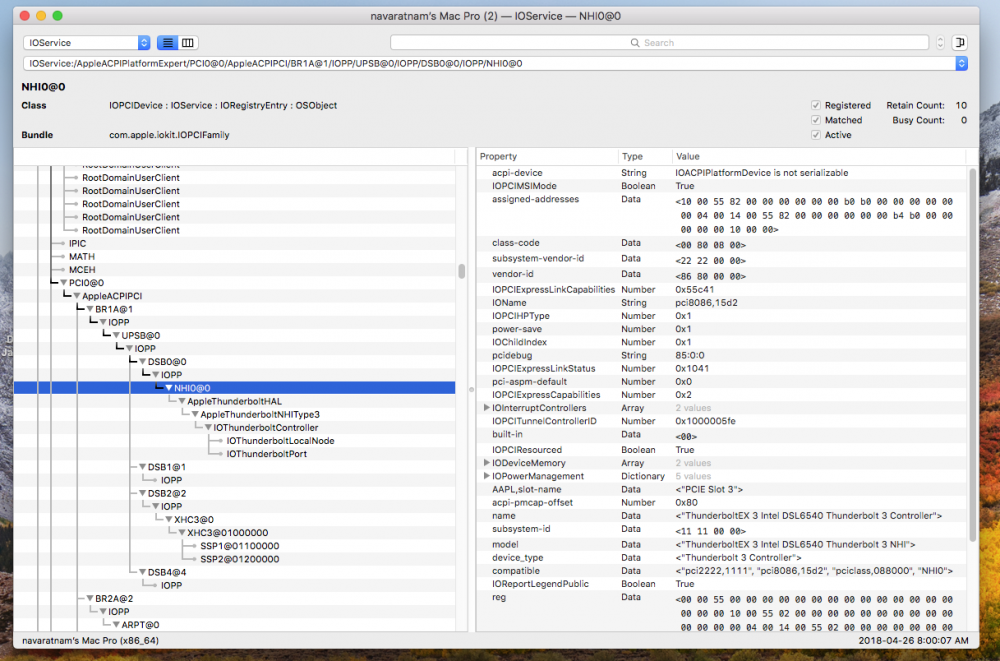Select SSP1@01100000 in the tree
Viewport: 1000px width, 661px height.
(239, 546)
